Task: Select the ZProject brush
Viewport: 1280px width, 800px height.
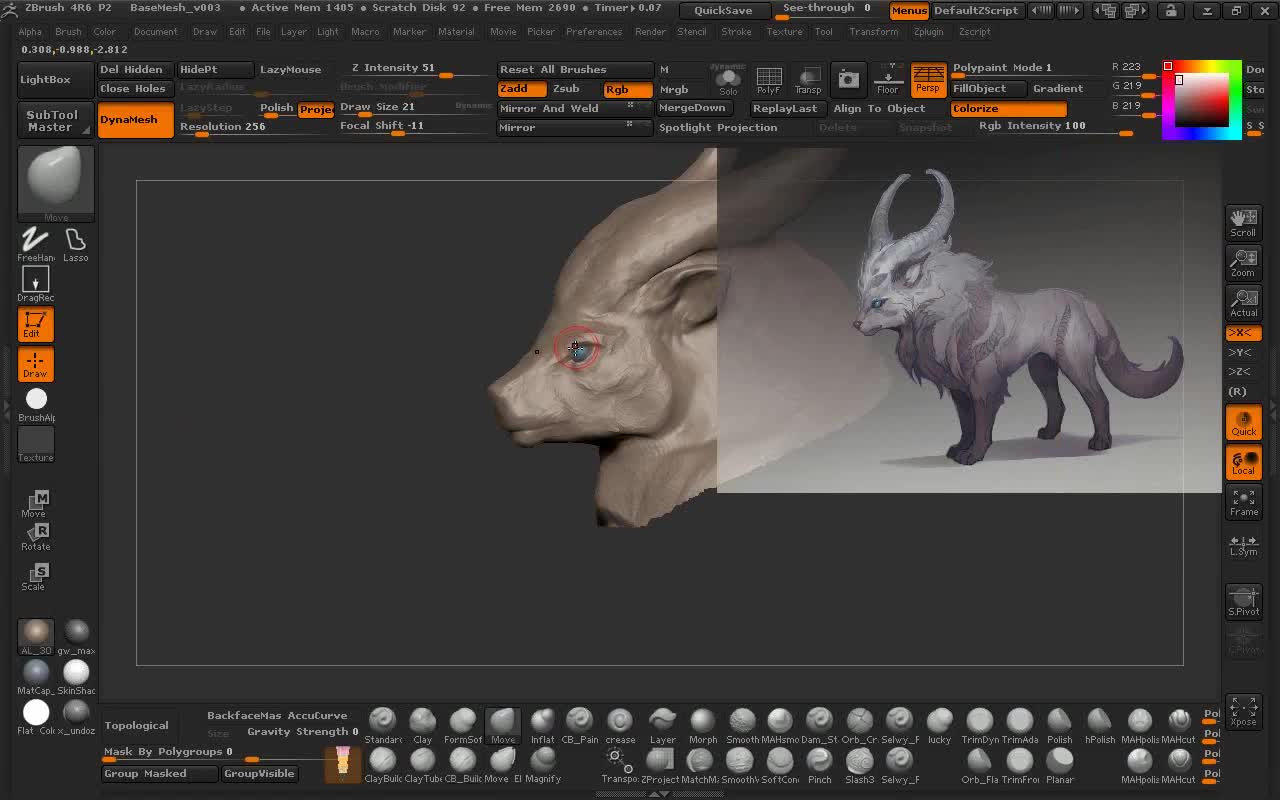Action: click(x=660, y=765)
